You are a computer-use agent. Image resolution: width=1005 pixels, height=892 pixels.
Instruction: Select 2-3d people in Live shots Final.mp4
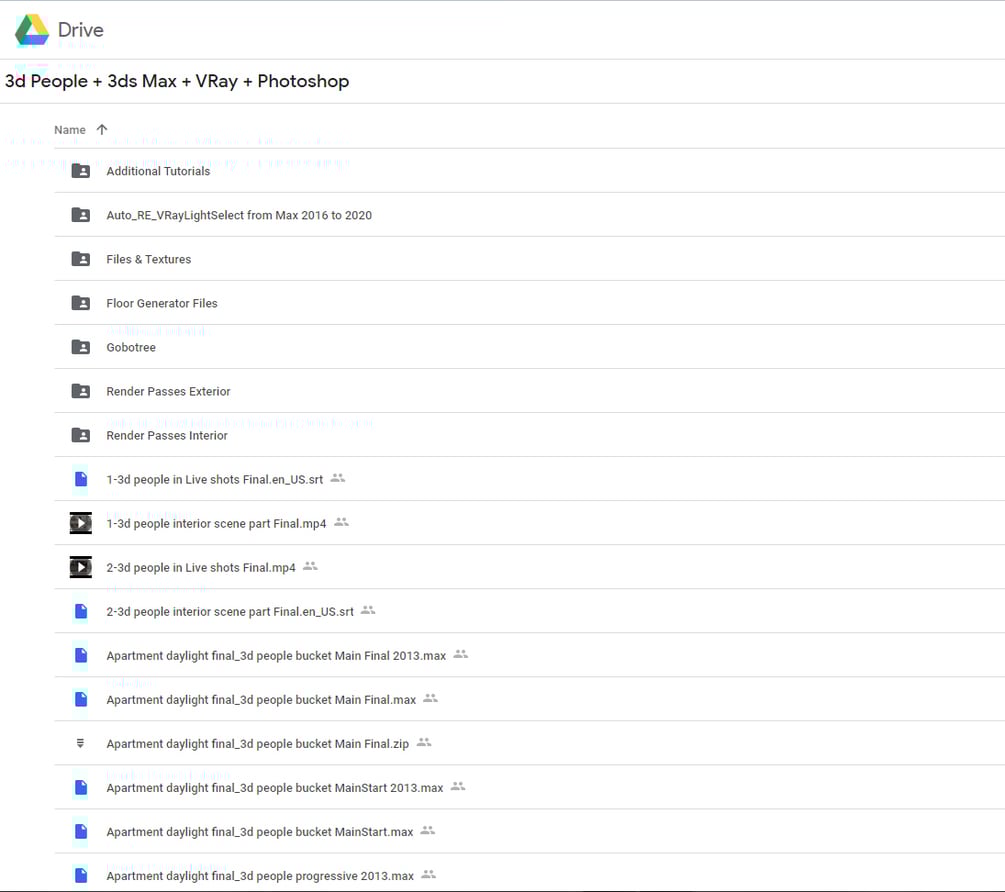pyautogui.click(x=201, y=568)
